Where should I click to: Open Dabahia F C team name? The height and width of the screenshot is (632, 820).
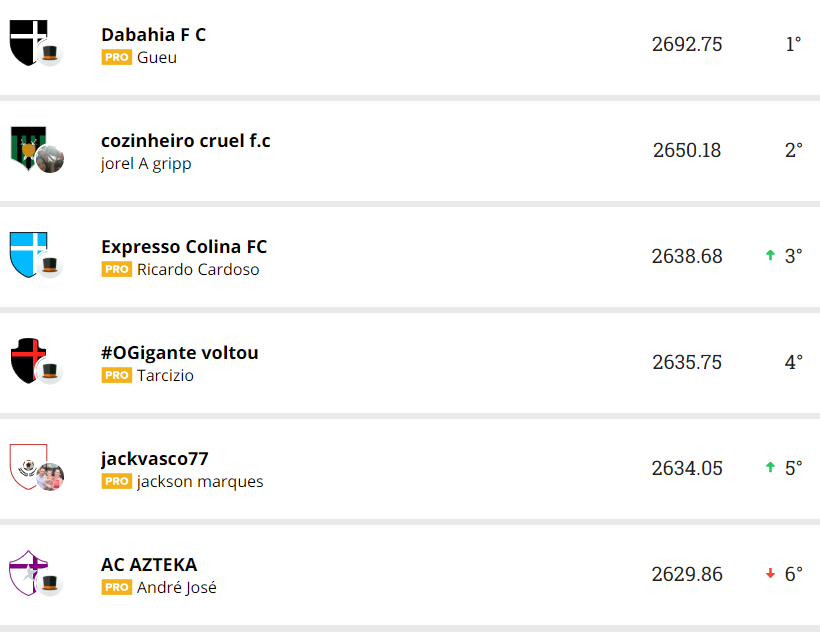(153, 35)
